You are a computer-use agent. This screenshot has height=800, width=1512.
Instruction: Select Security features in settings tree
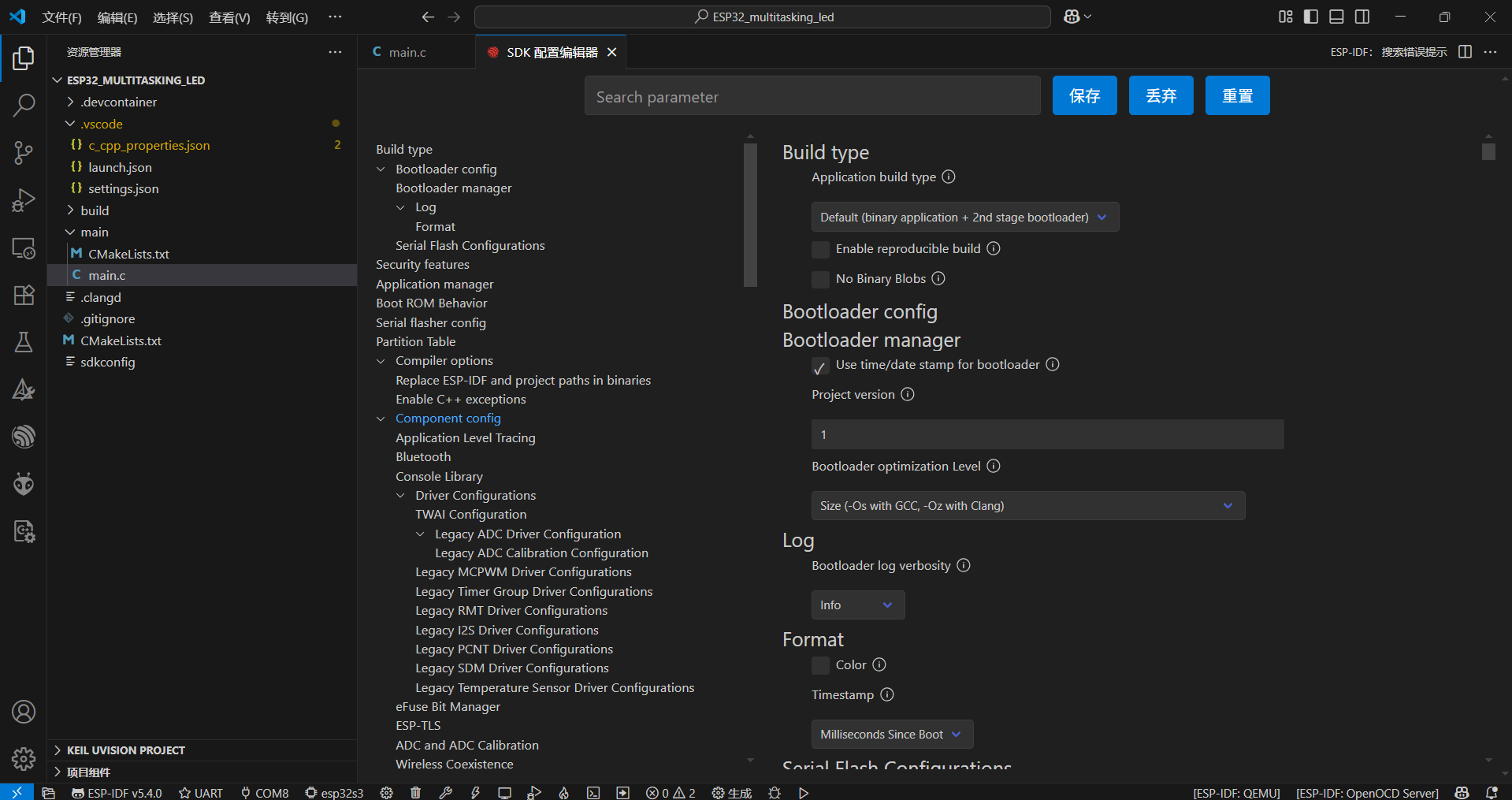point(422,265)
